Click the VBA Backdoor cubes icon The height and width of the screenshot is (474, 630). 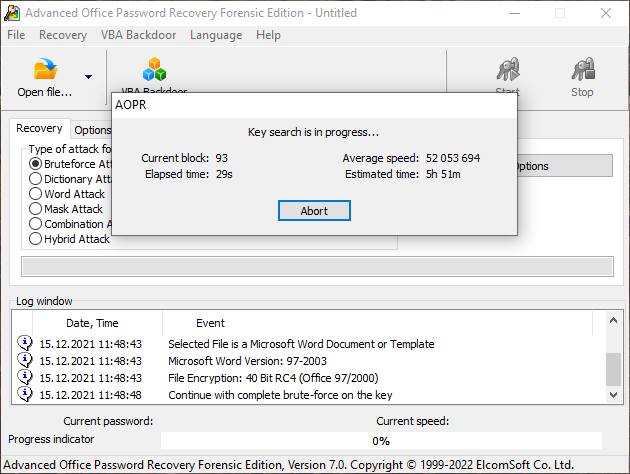tap(154, 69)
